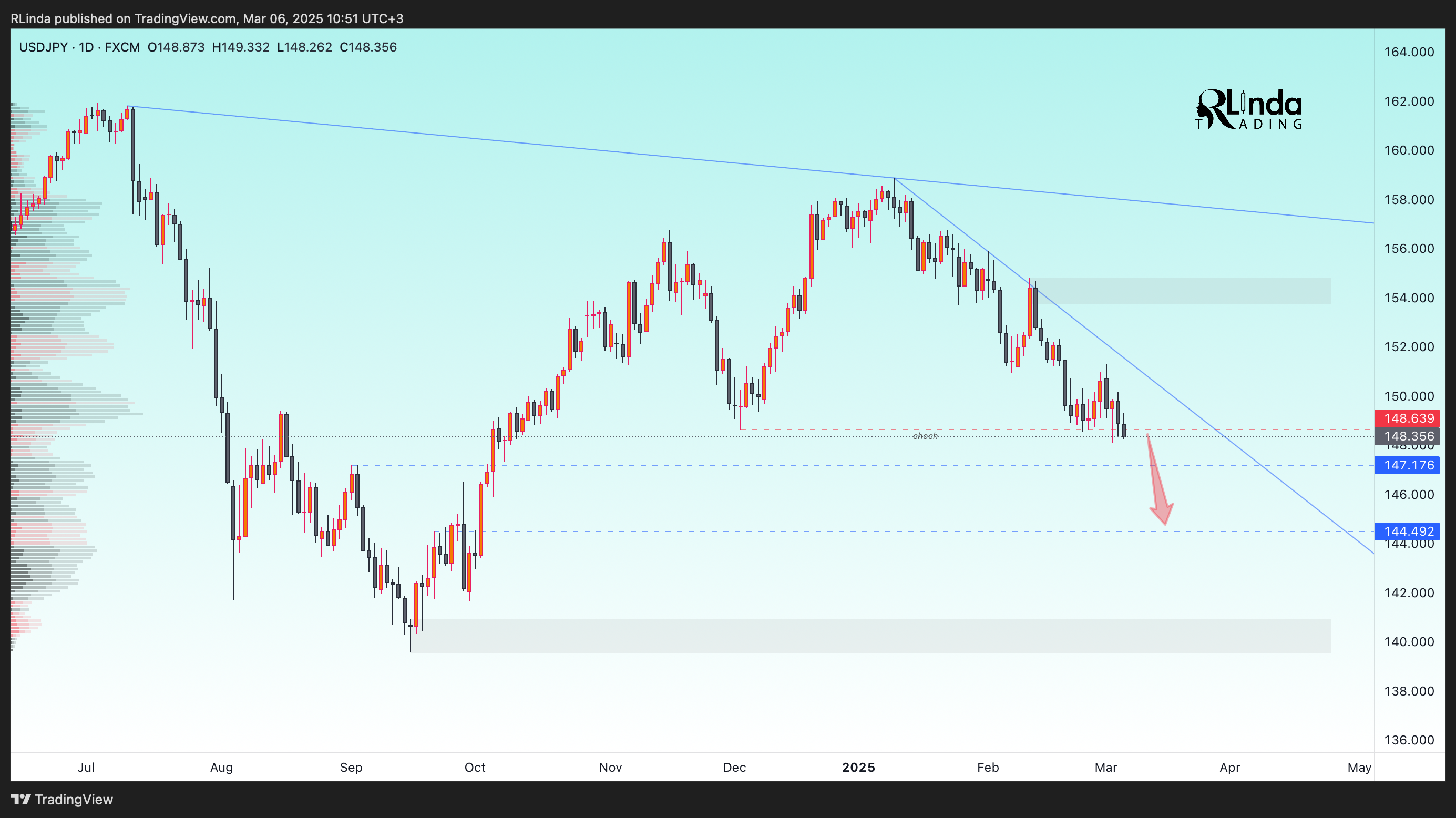Click the 142.000 price axis label

click(1409, 593)
